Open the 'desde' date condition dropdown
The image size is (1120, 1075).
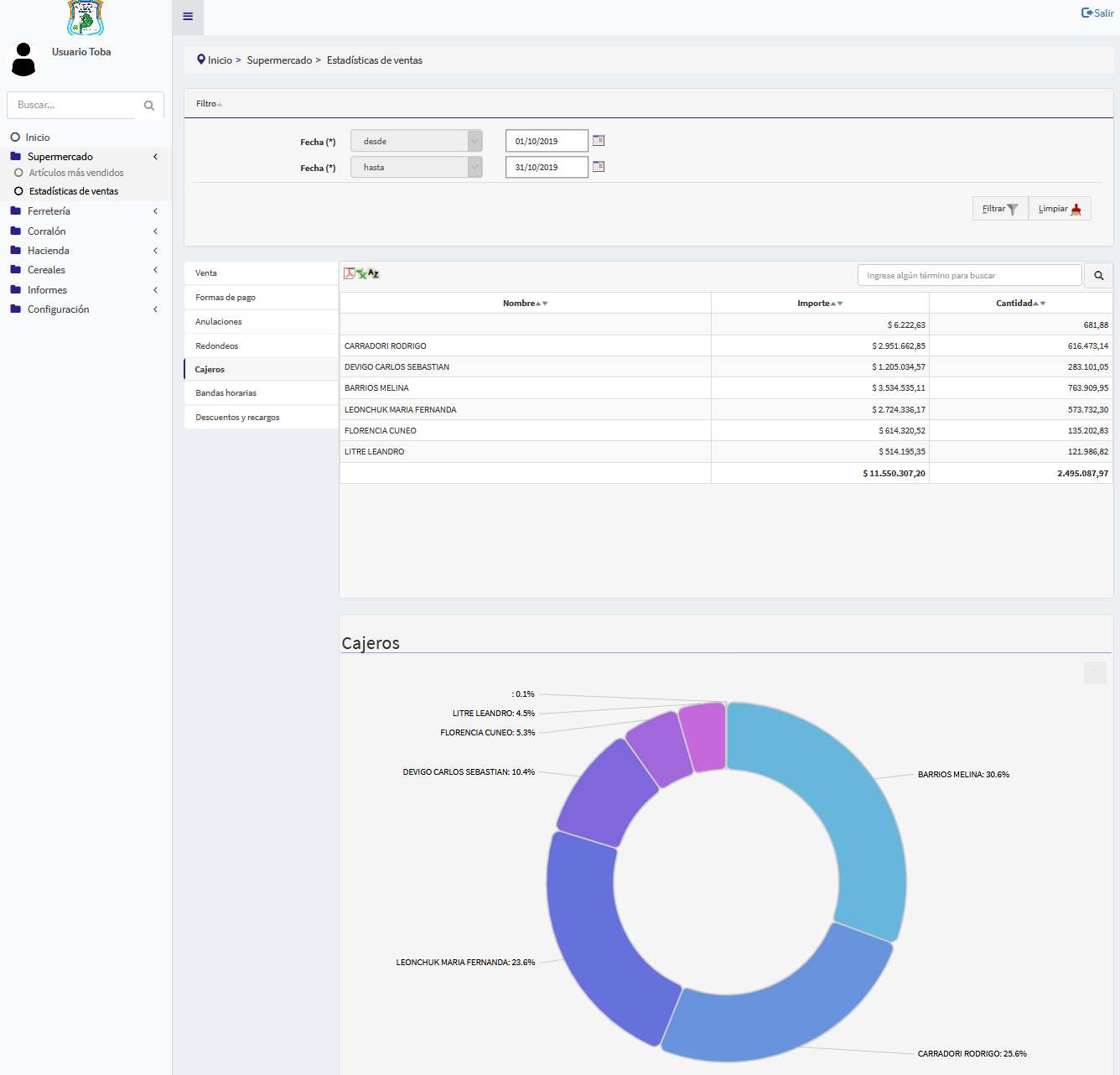pyautogui.click(x=416, y=141)
